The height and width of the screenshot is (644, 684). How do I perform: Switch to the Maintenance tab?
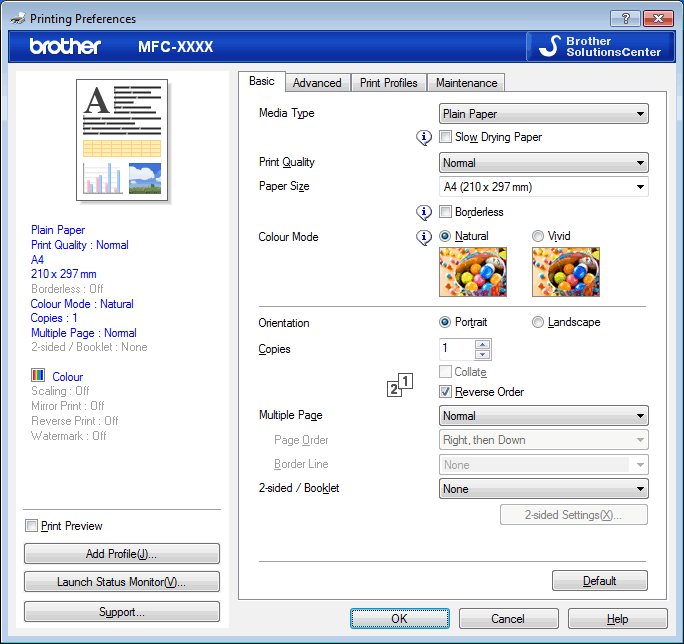pyautogui.click(x=466, y=83)
